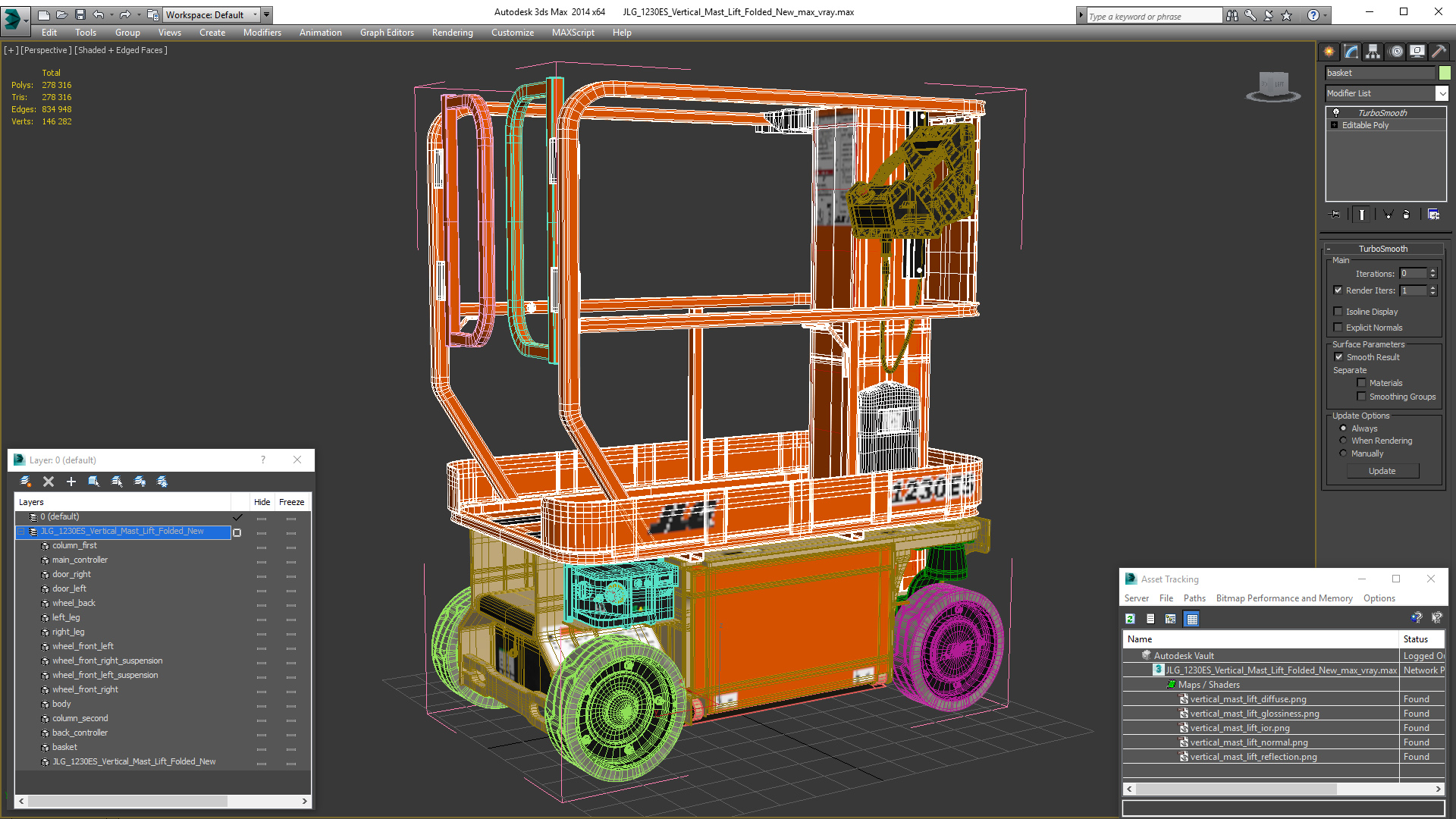Switch Asset Tracking to tree view icon
This screenshot has height=819, width=1456.
(1171, 619)
